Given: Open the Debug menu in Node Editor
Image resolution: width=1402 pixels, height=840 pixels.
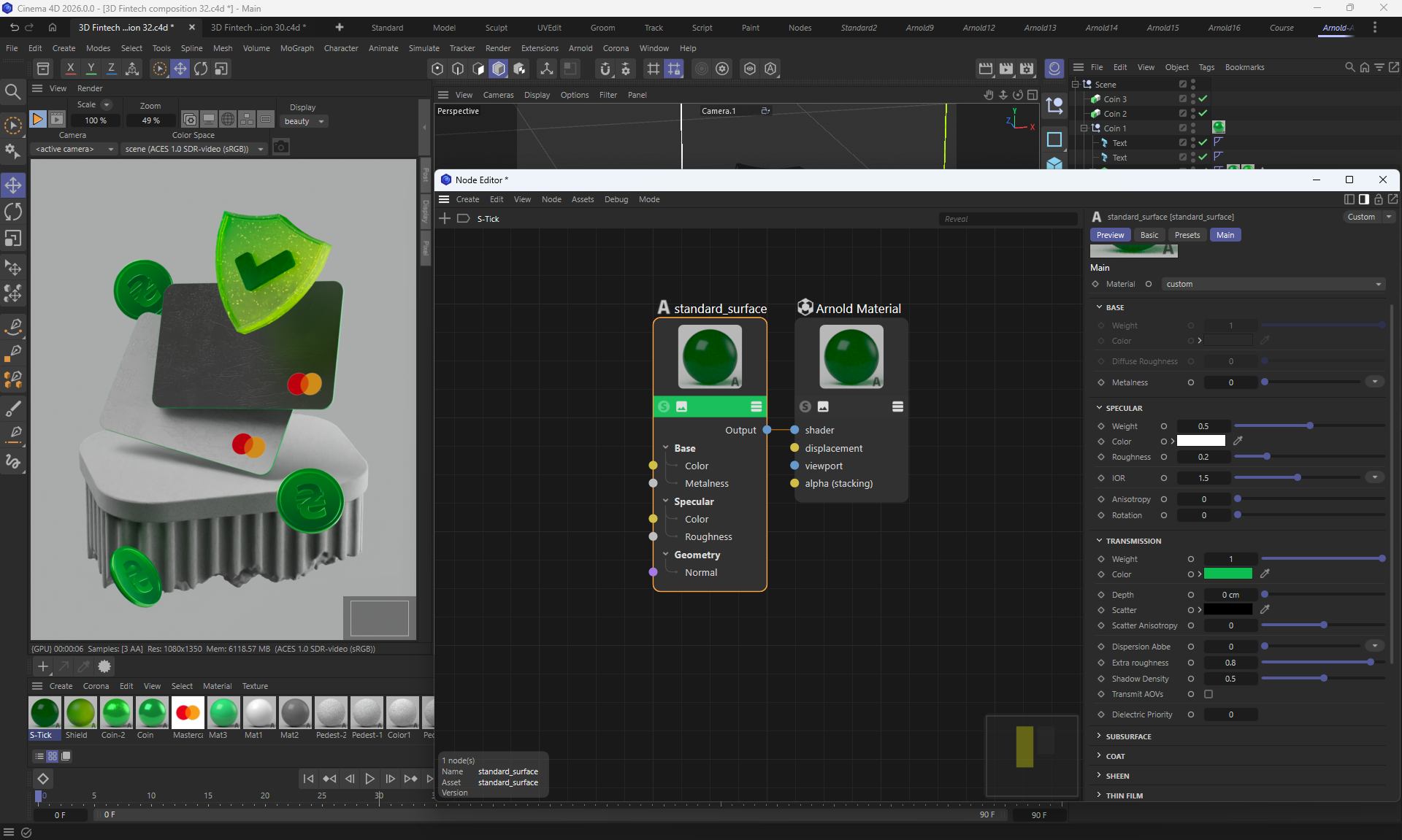Looking at the screenshot, I should point(616,199).
